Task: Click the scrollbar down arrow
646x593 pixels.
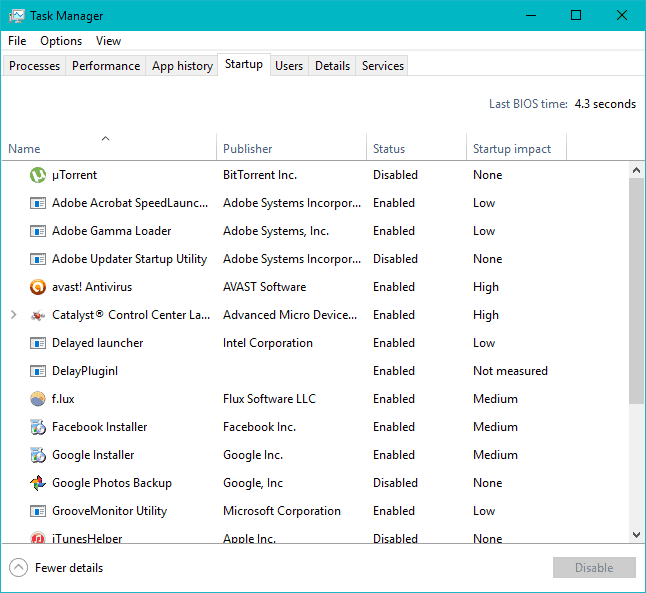Action: 637,535
